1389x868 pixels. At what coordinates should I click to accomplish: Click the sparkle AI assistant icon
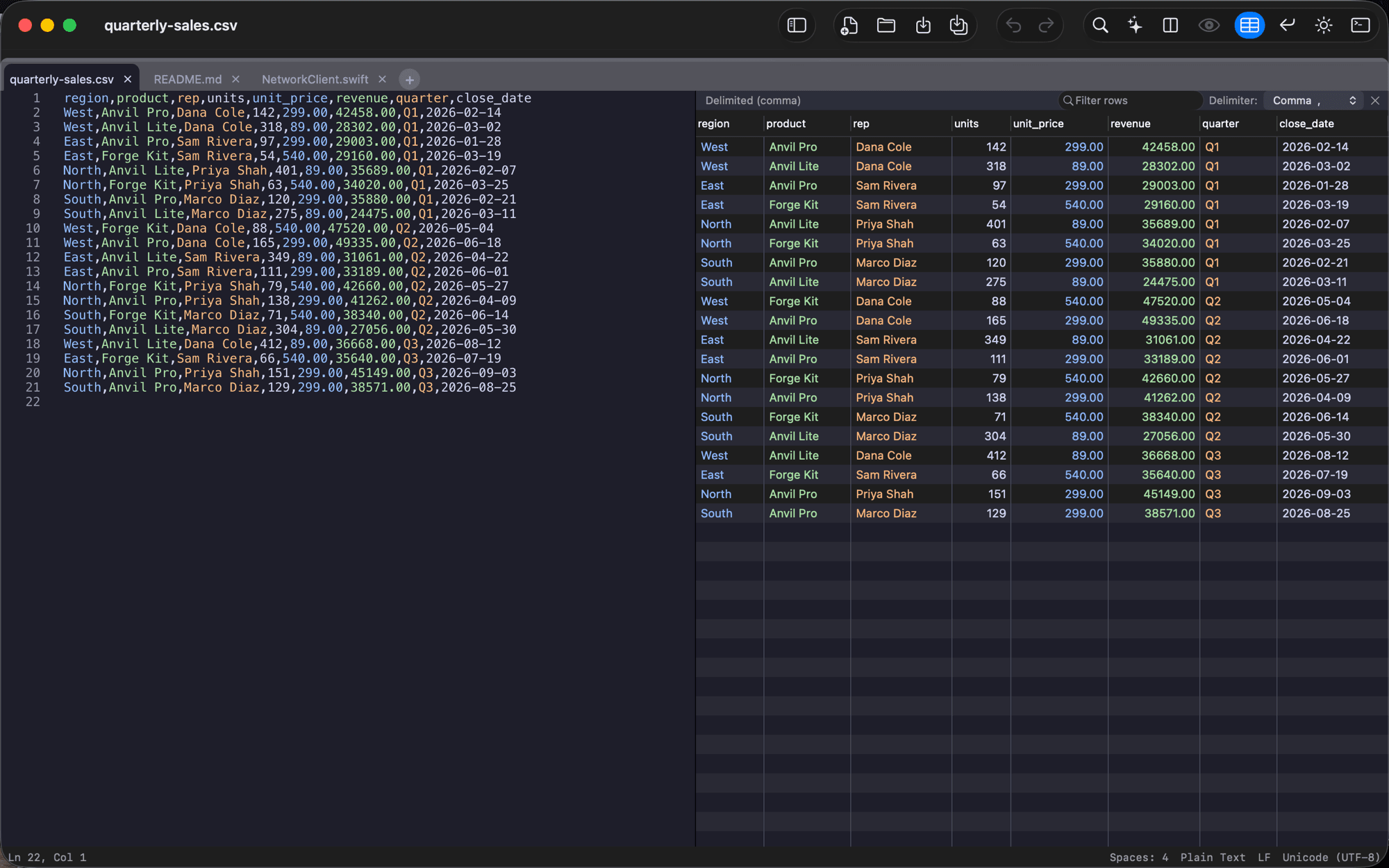(x=1135, y=26)
